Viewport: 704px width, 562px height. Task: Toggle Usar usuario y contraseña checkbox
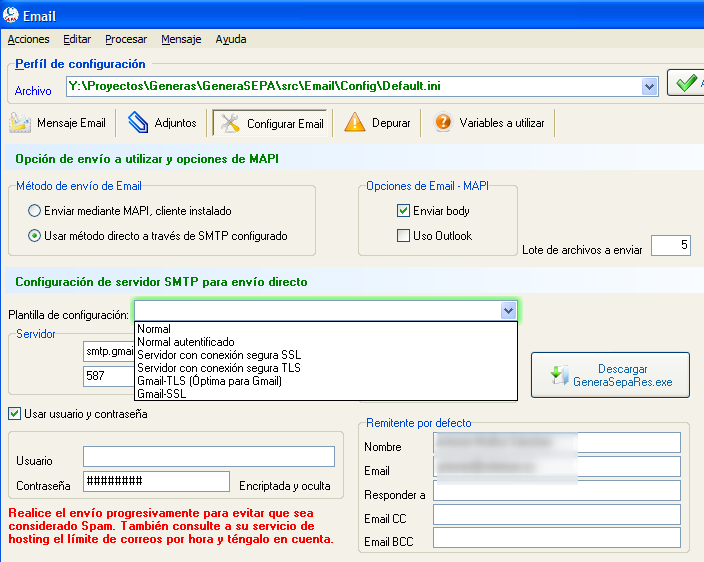pyautogui.click(x=14, y=414)
